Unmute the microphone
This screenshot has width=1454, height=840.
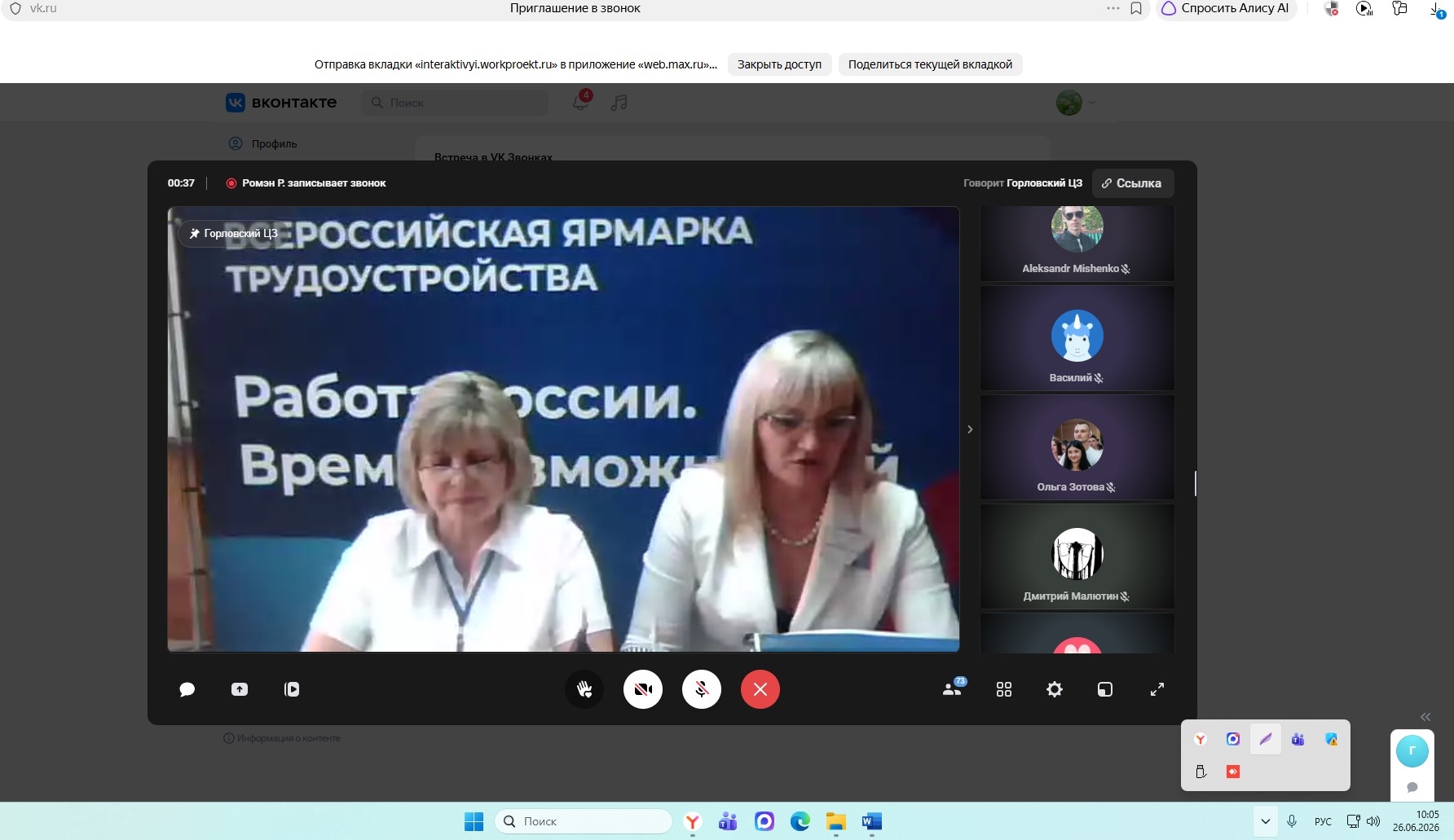point(702,689)
